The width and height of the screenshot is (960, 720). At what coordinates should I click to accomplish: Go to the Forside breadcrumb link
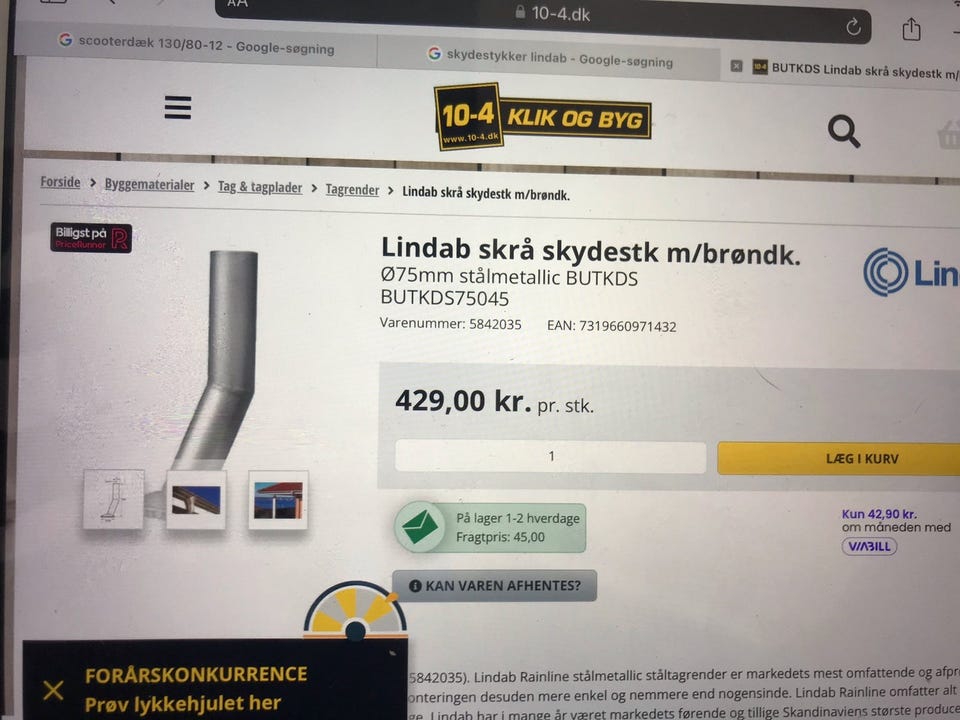(60, 182)
